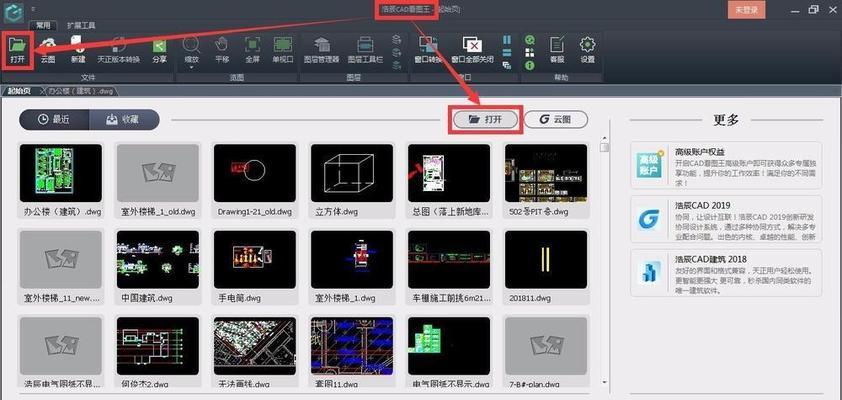Open 设置 settings gear
Screen dimensions: 842x400
tap(587, 49)
